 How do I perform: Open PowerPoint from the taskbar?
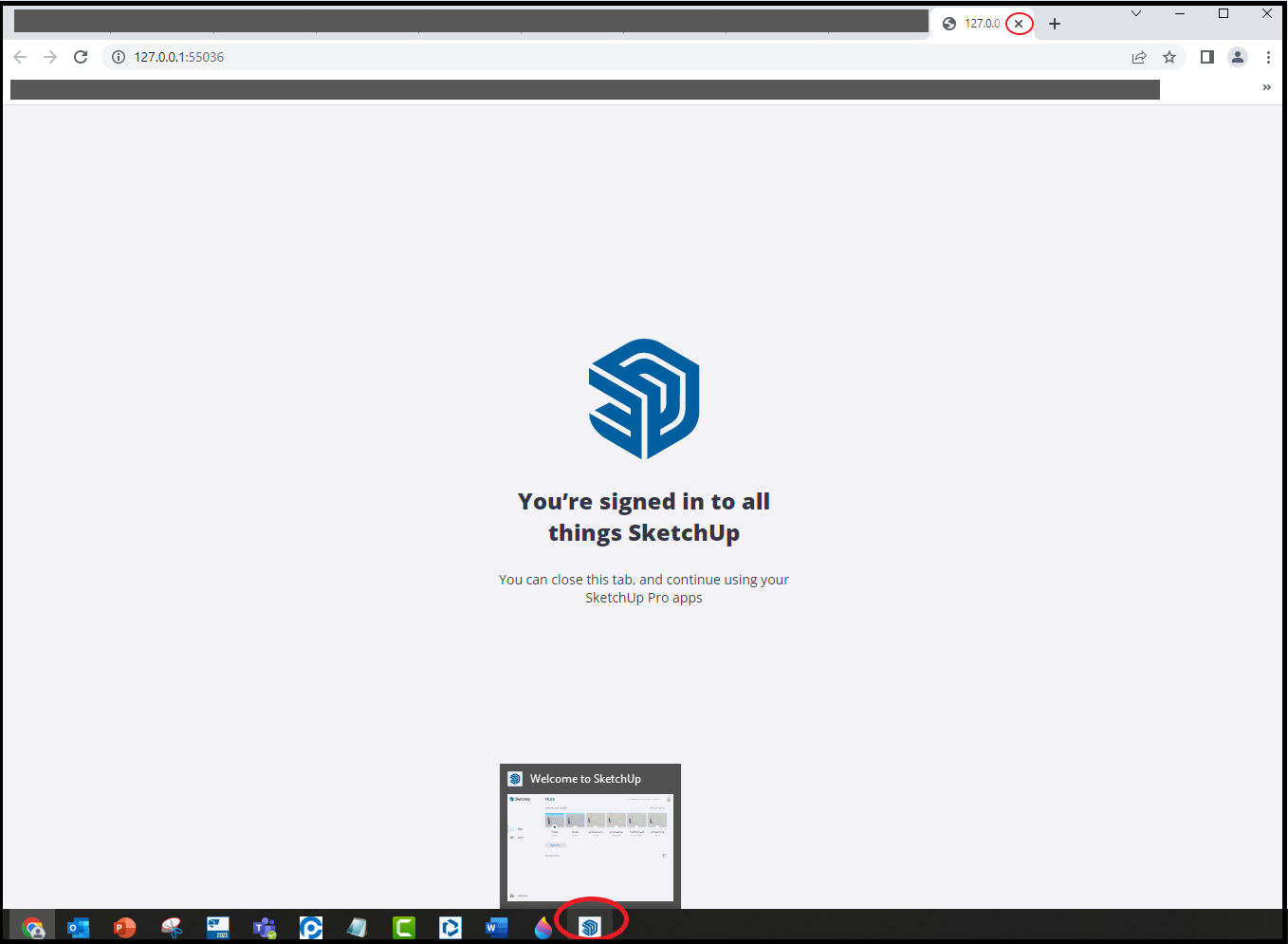click(x=124, y=927)
